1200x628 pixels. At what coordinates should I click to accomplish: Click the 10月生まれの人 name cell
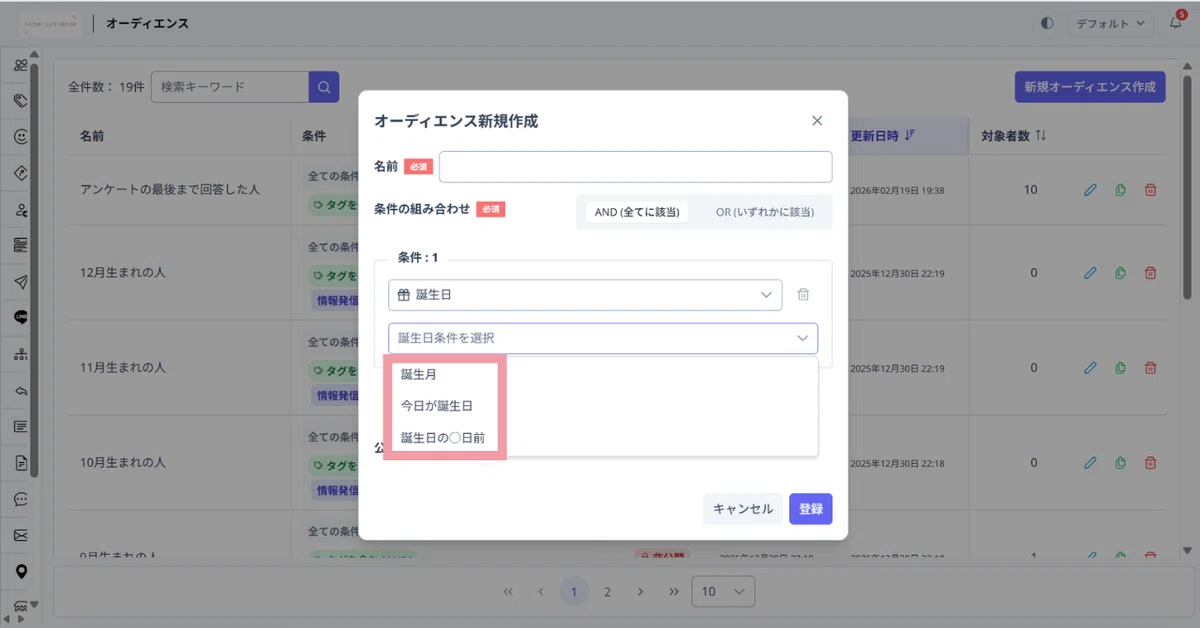(123, 463)
